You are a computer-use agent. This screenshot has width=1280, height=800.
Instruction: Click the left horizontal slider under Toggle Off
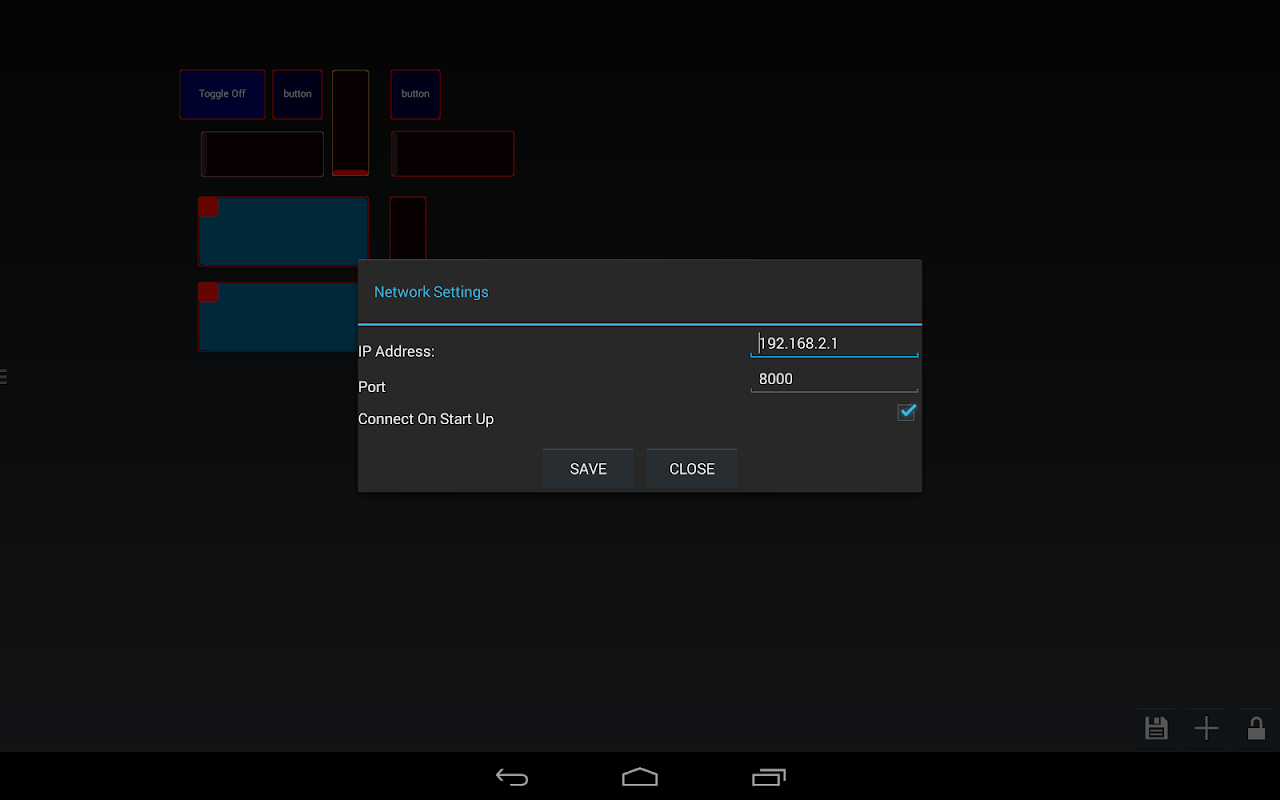tap(262, 154)
